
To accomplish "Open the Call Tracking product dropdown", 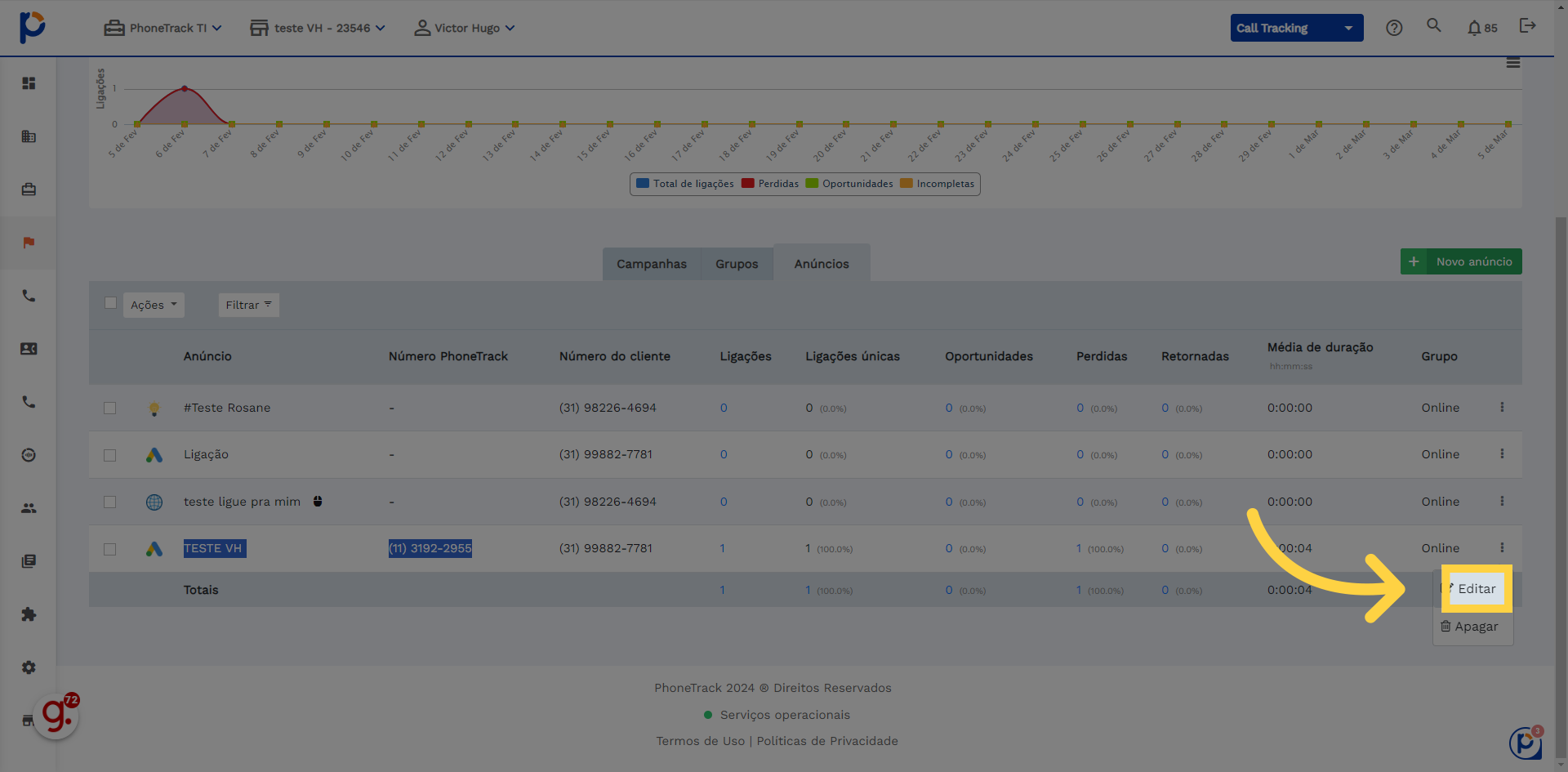I will pos(1297,28).
